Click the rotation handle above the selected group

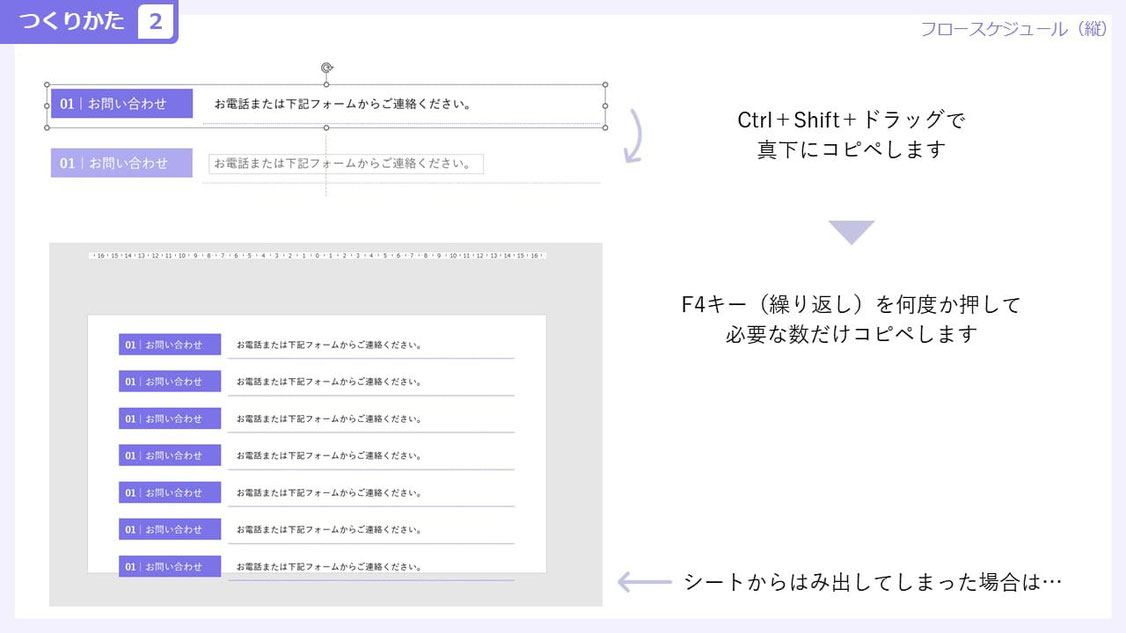[x=327, y=68]
